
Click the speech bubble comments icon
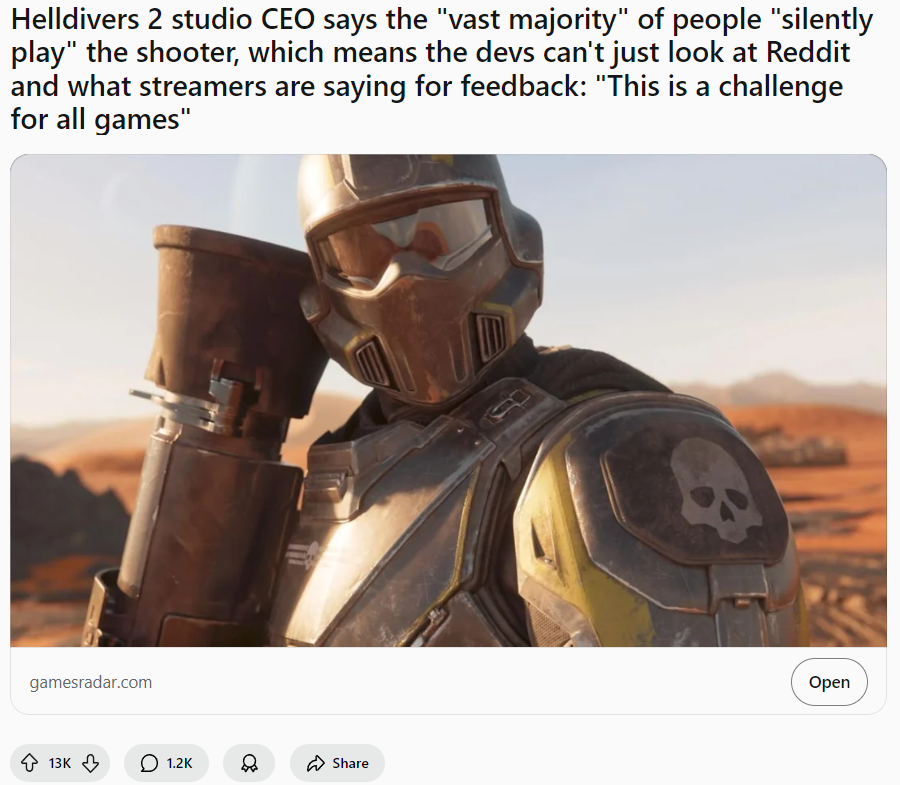tap(149, 763)
